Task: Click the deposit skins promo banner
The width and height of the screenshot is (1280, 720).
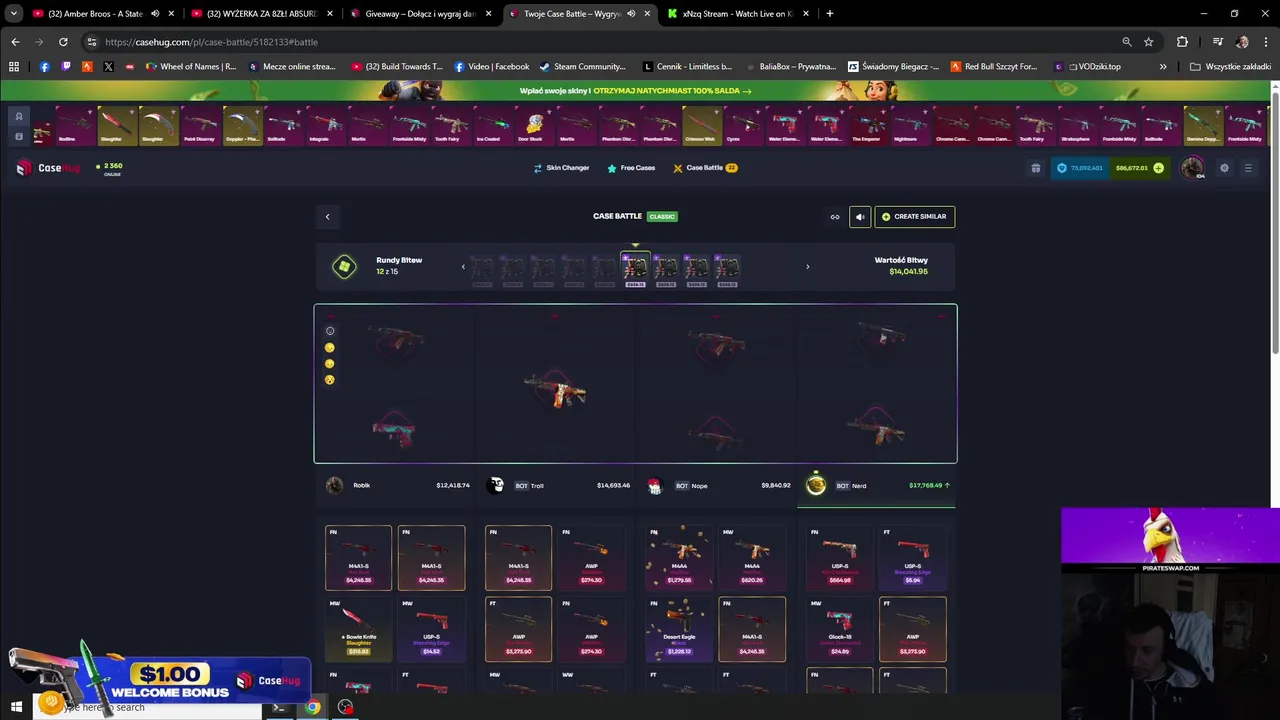Action: [x=635, y=90]
